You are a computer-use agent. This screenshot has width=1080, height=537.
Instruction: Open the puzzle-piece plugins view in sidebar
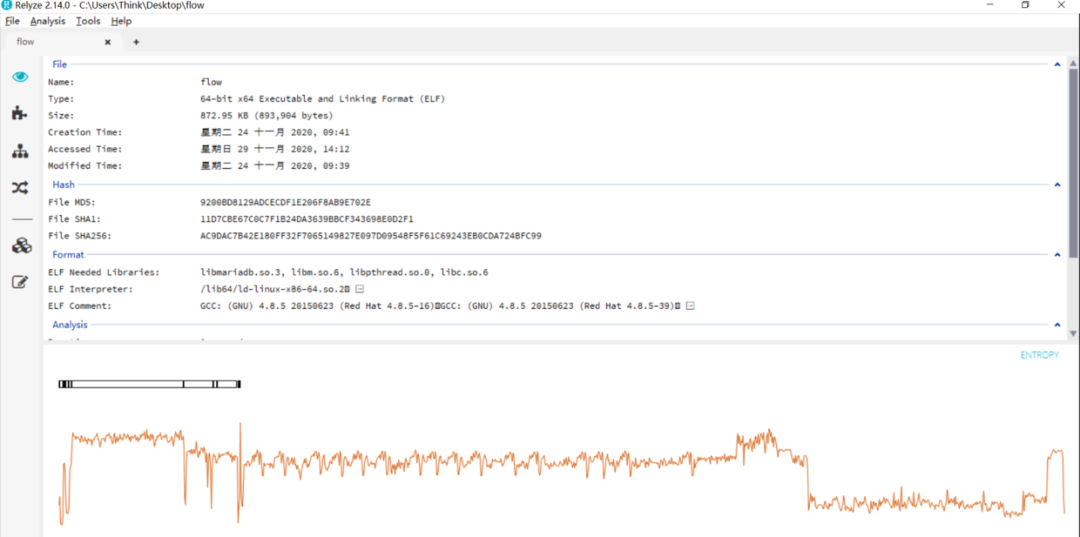(x=20, y=113)
